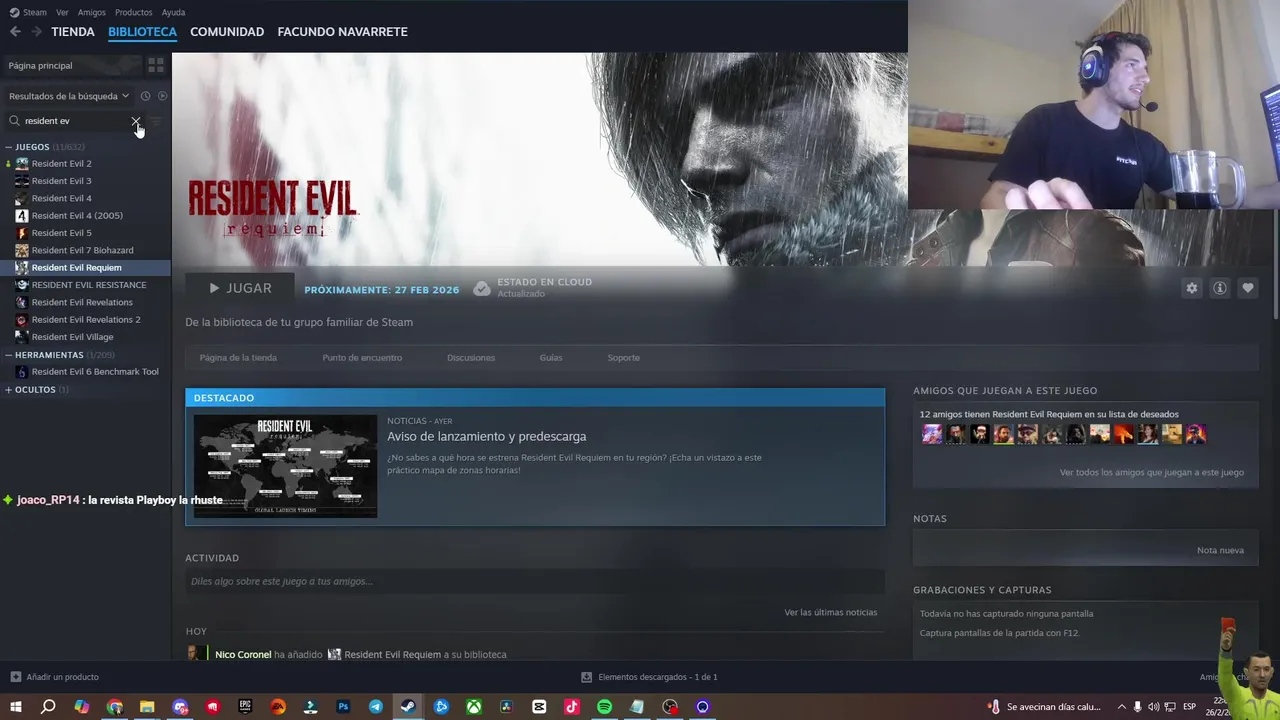Select RESIDENT EVIL RESISTANCE in list

[89, 285]
